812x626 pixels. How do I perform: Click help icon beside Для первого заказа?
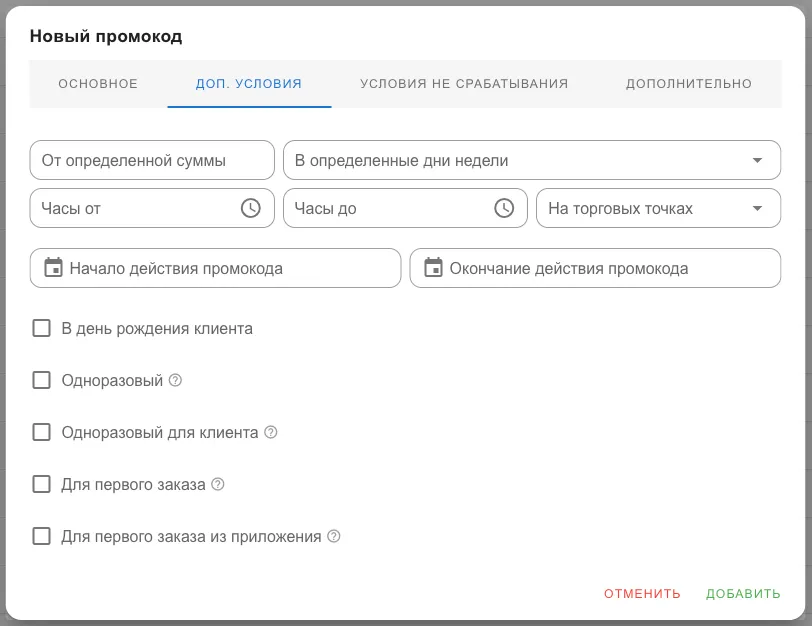[218, 484]
